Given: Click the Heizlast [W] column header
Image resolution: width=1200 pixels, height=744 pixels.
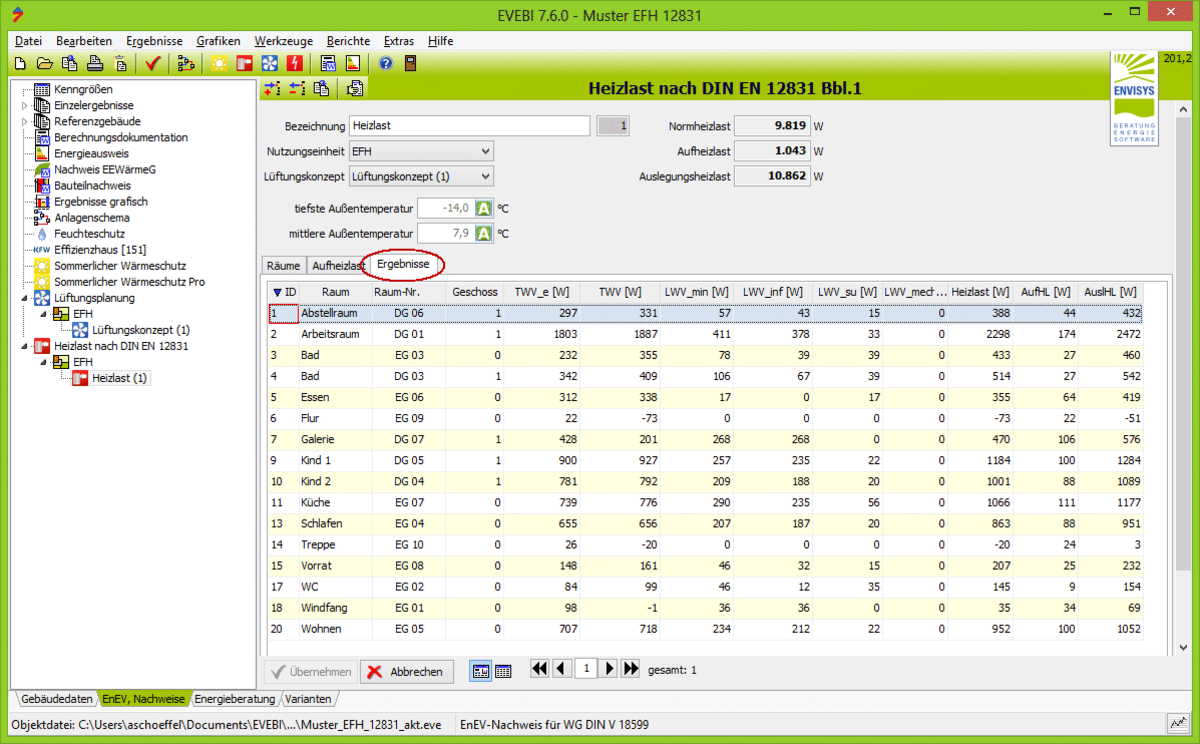Looking at the screenshot, I should coord(981,291).
